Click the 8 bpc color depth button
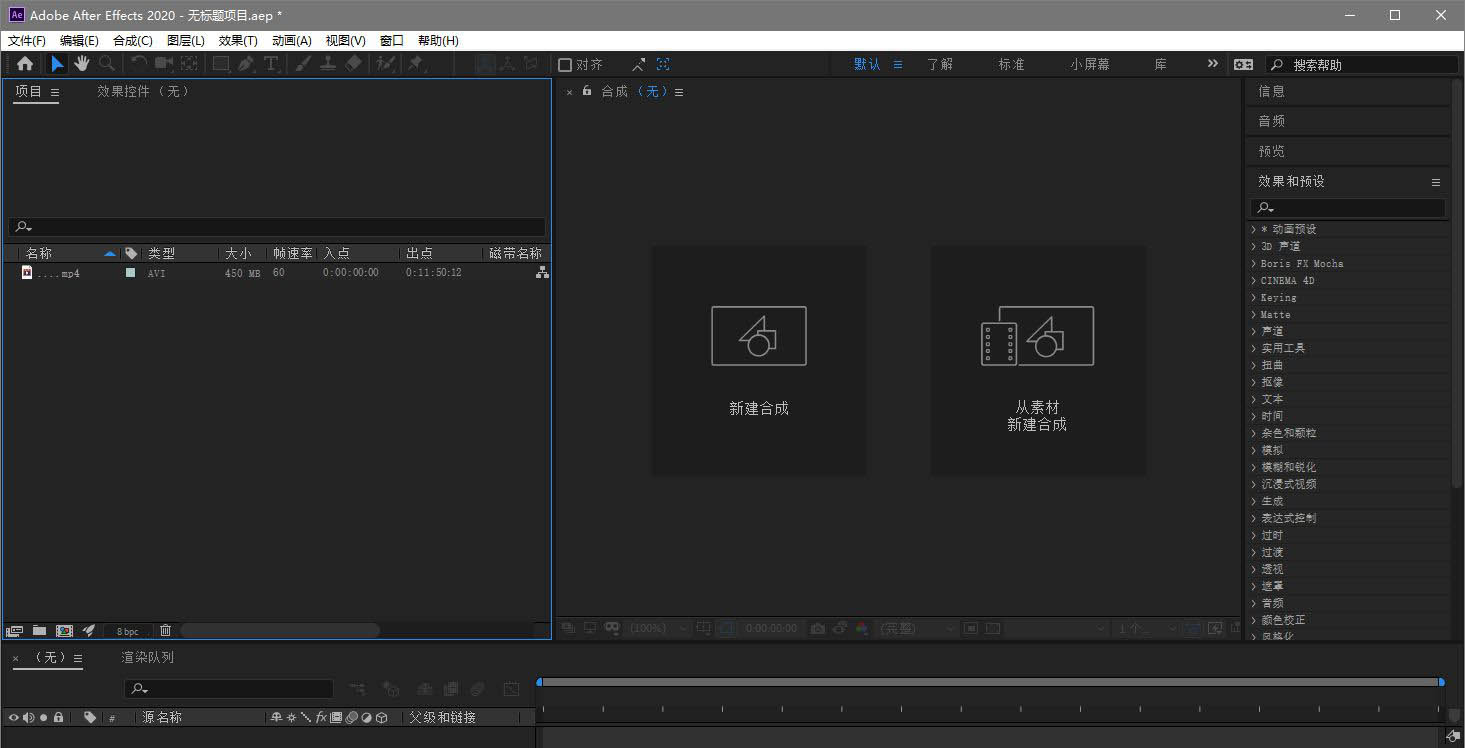The image size is (1465, 748). pos(128,632)
